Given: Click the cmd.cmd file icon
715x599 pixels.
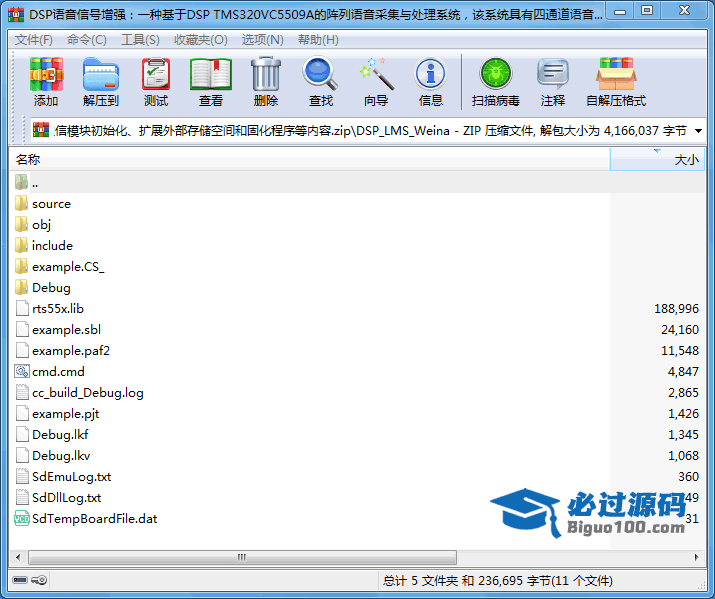Looking at the screenshot, I should [x=22, y=371].
